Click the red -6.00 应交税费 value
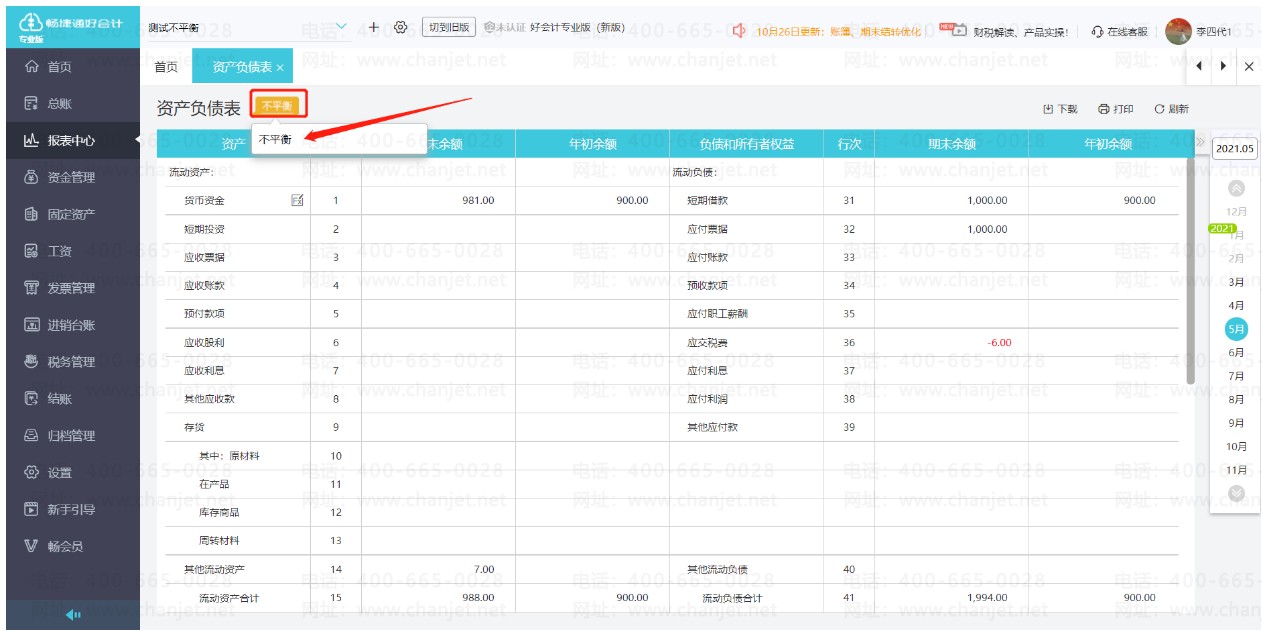1262x631 pixels. tap(999, 343)
